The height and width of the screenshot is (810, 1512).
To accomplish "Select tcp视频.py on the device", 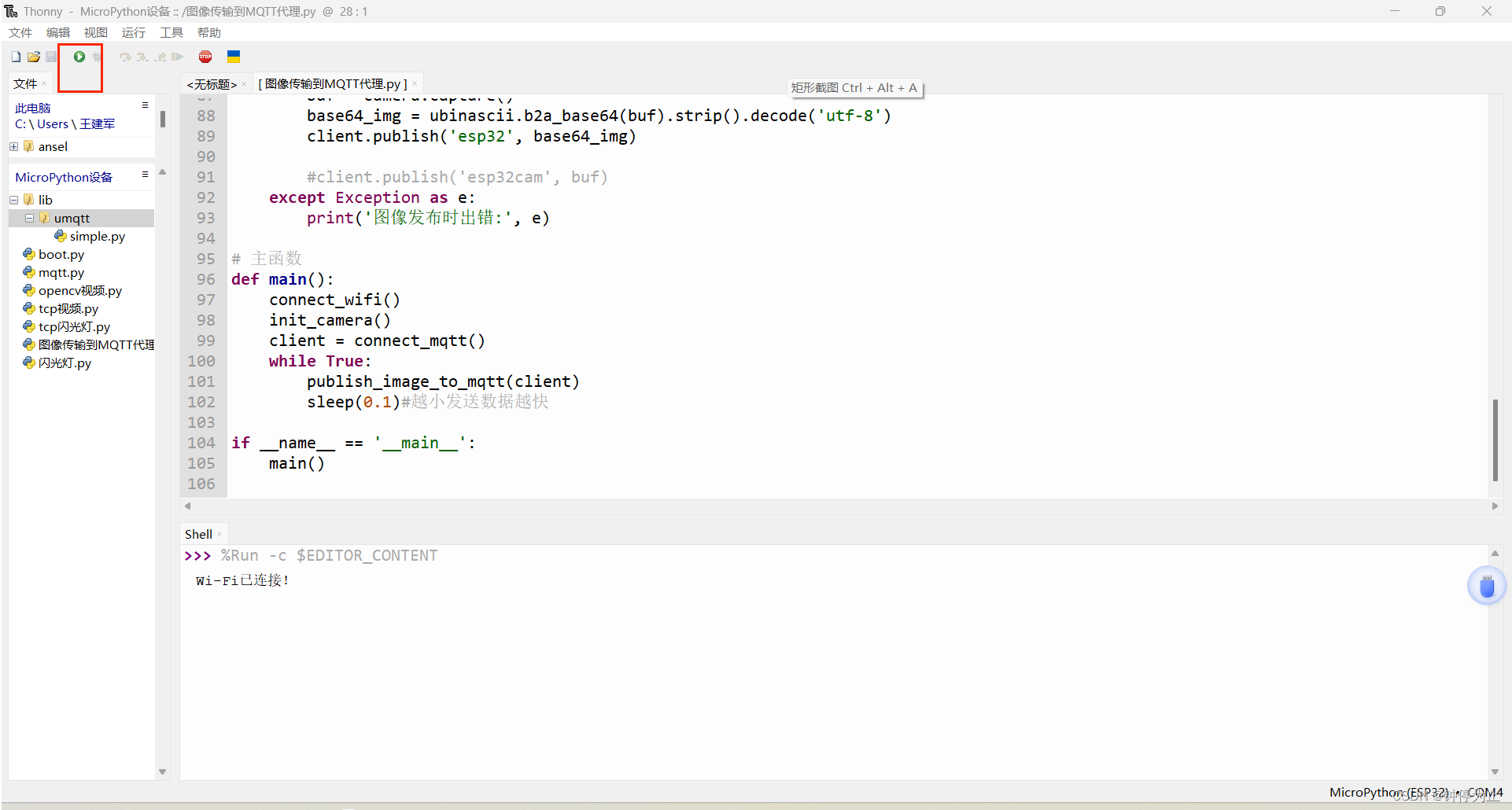I will point(68,308).
